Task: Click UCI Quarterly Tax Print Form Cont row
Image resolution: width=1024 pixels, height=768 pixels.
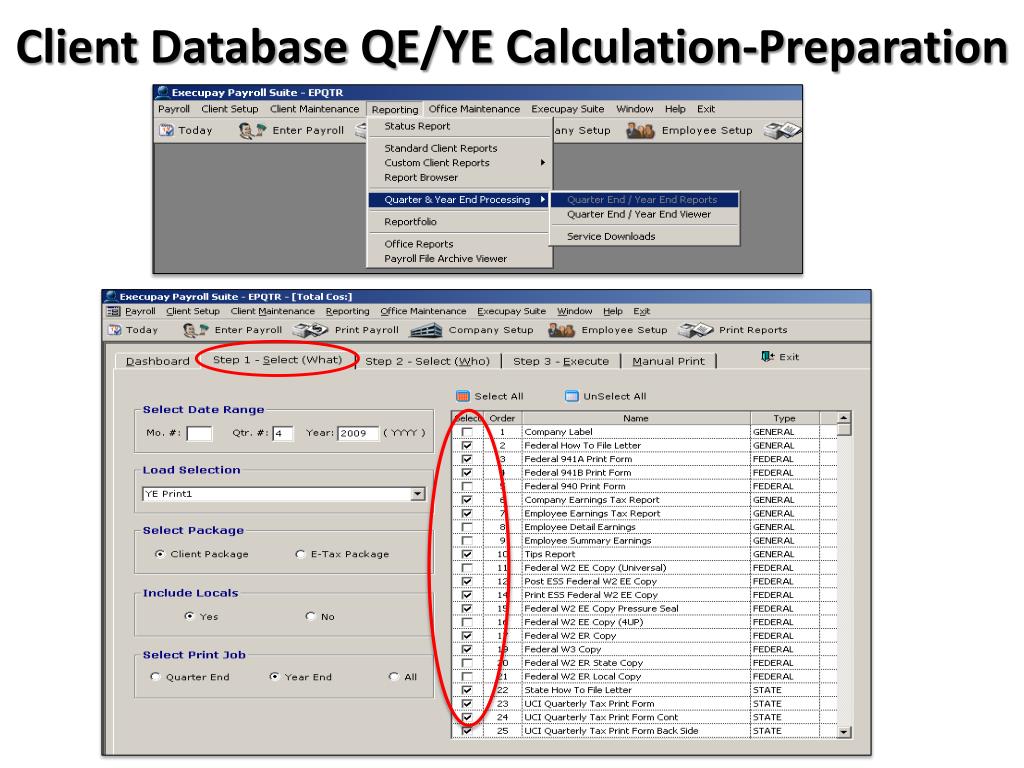Action: click(601, 717)
